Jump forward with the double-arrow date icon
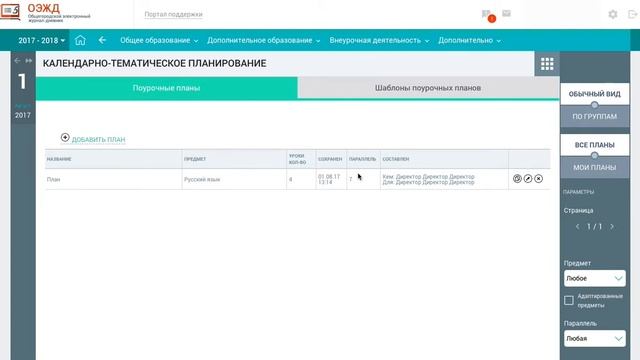Image resolution: width=640 pixels, height=360 pixels. point(29,60)
